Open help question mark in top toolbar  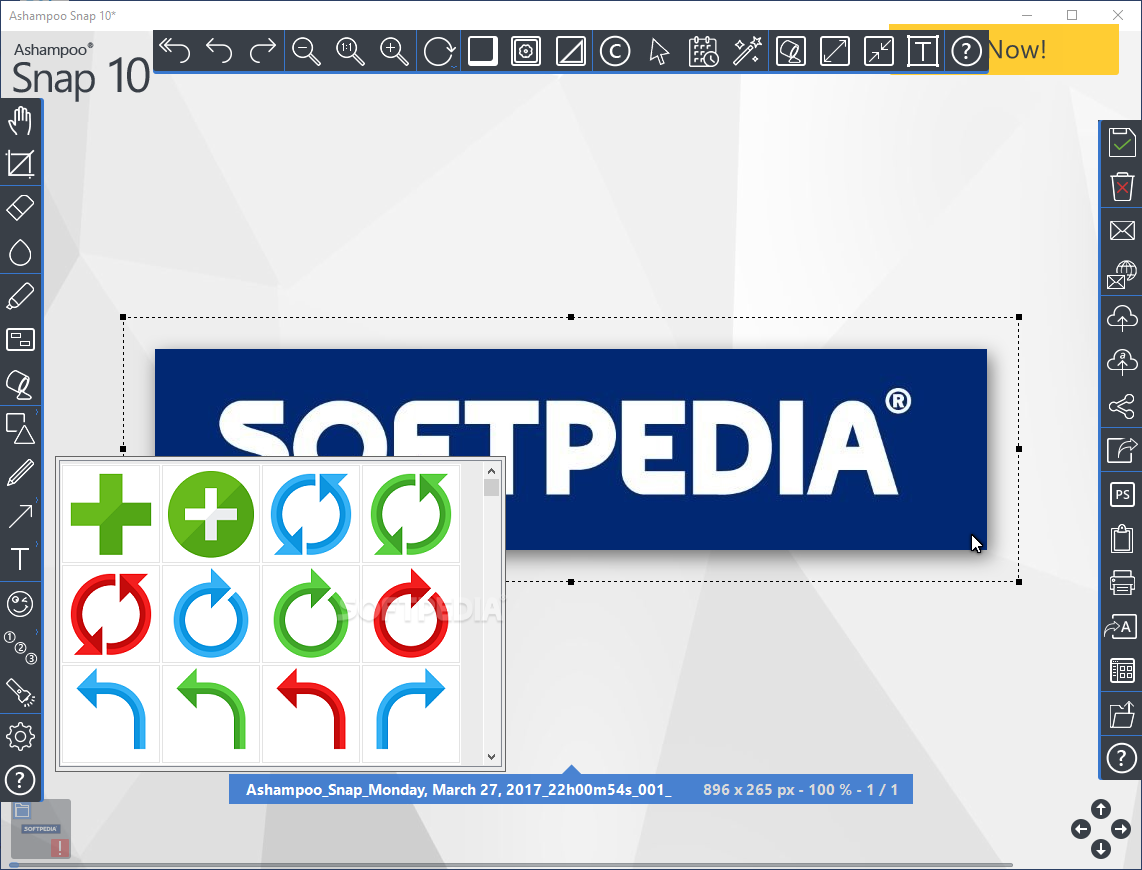click(966, 51)
